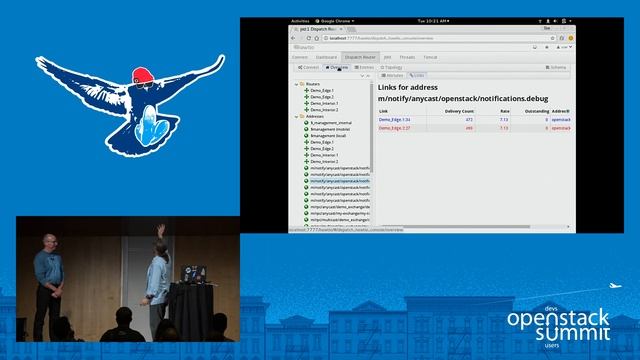The image size is (640, 360).
Task: Click plus icon beside Demo_Interior.1 under Routers
Action: 306,103
